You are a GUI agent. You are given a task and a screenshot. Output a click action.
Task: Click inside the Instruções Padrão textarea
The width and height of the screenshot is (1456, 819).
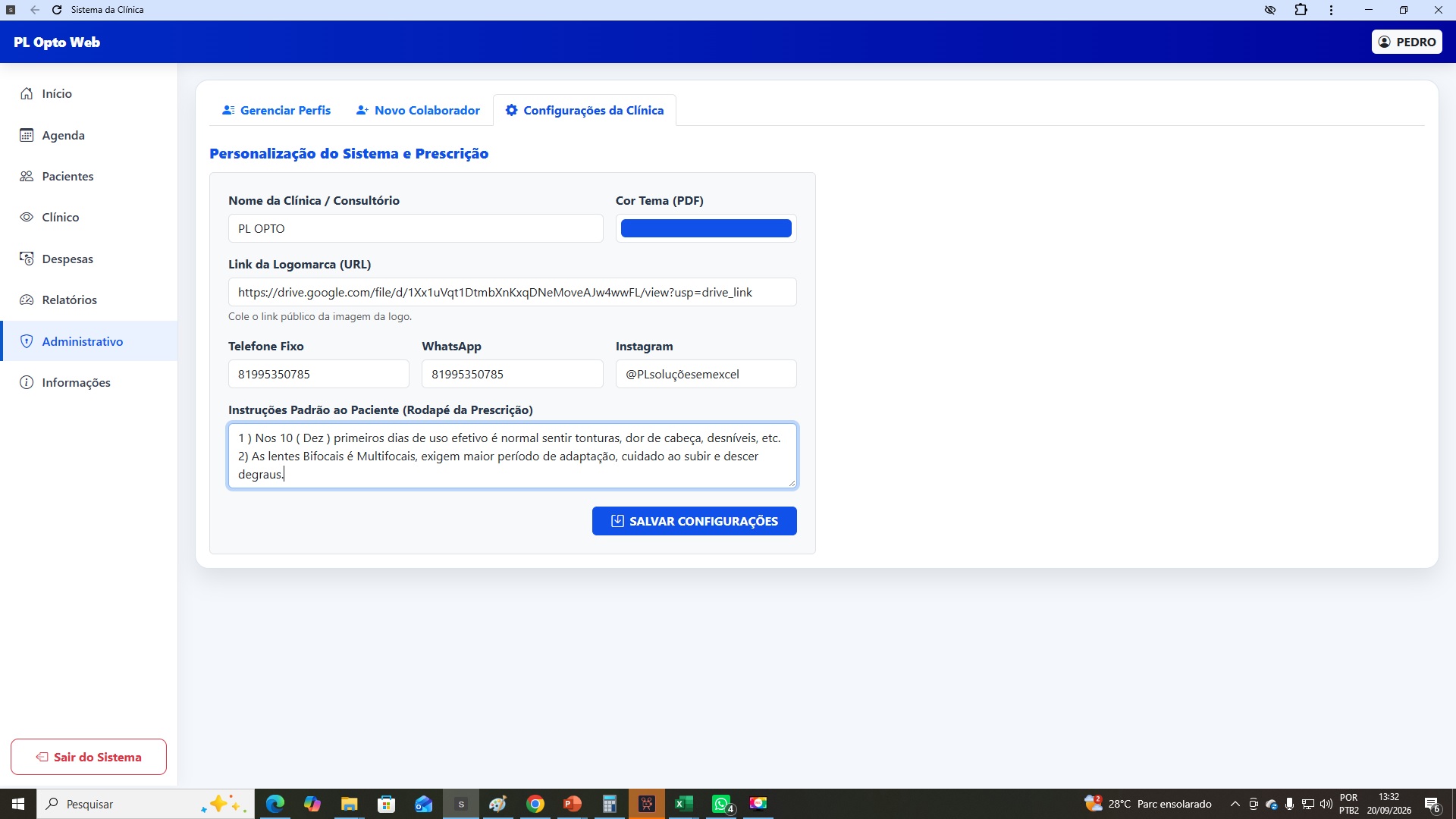pyautogui.click(x=512, y=456)
